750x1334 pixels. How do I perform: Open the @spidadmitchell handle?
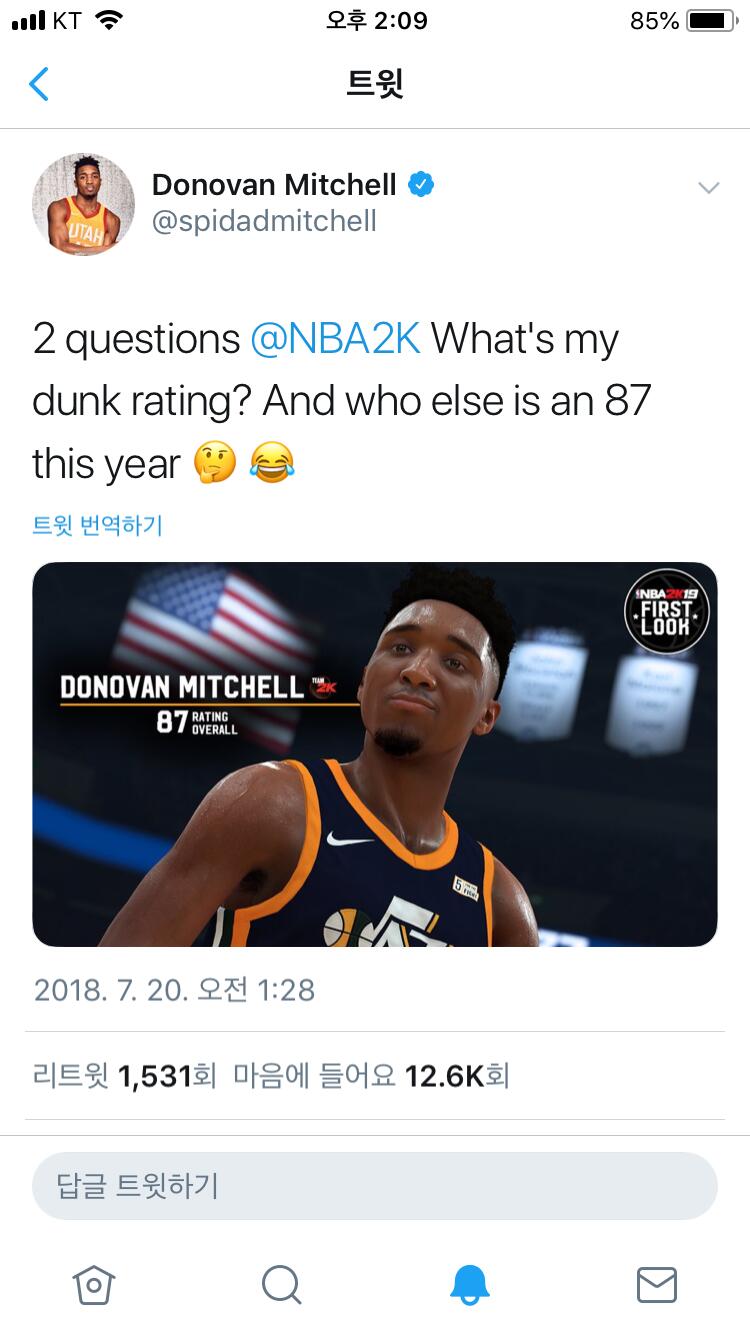coord(264,221)
